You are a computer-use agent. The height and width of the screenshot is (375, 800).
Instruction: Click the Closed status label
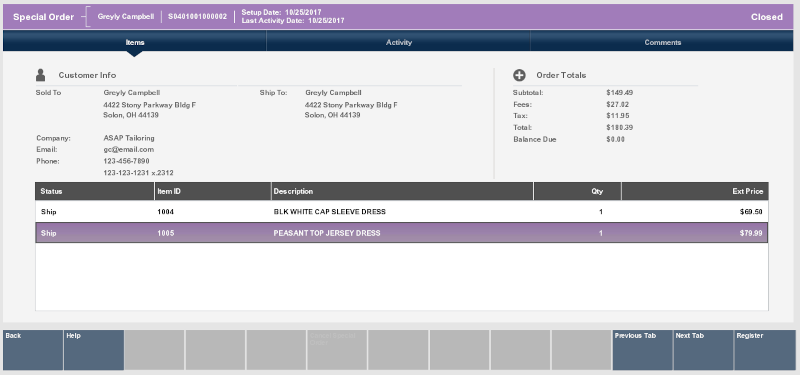[x=766, y=17]
